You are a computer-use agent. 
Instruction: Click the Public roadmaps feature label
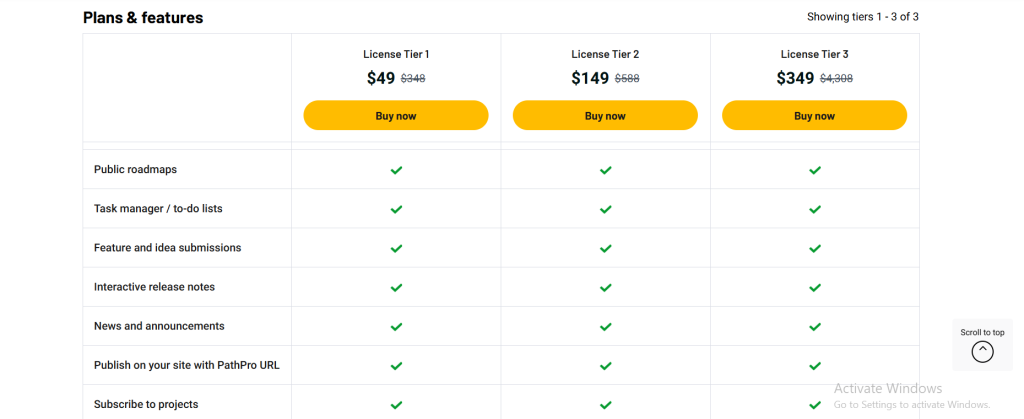click(135, 170)
